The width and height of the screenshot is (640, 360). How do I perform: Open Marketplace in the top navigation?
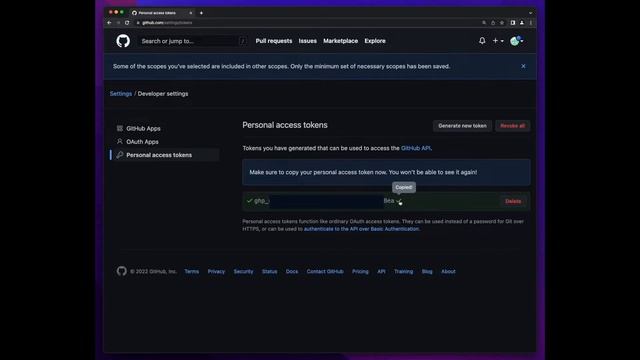click(340, 41)
